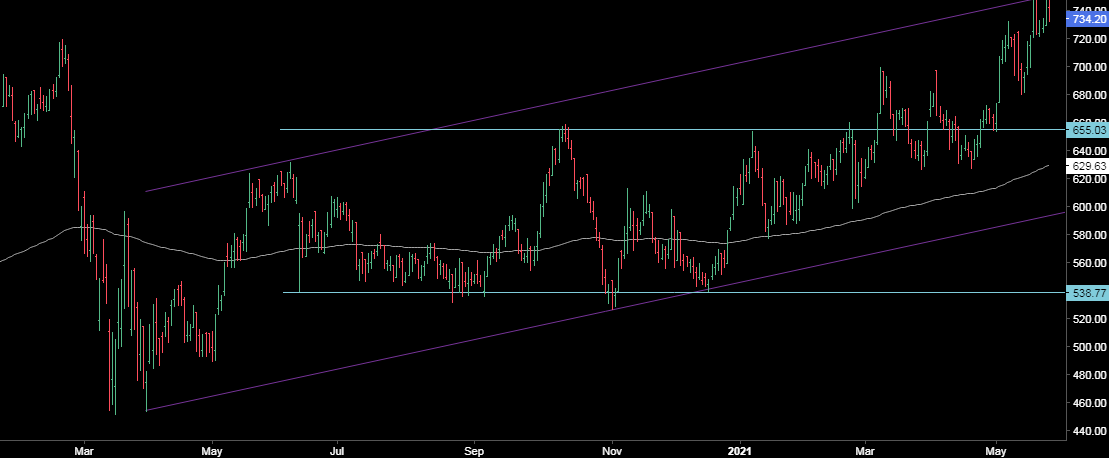
Task: Click the Jul label on time axis
Action: point(337,450)
